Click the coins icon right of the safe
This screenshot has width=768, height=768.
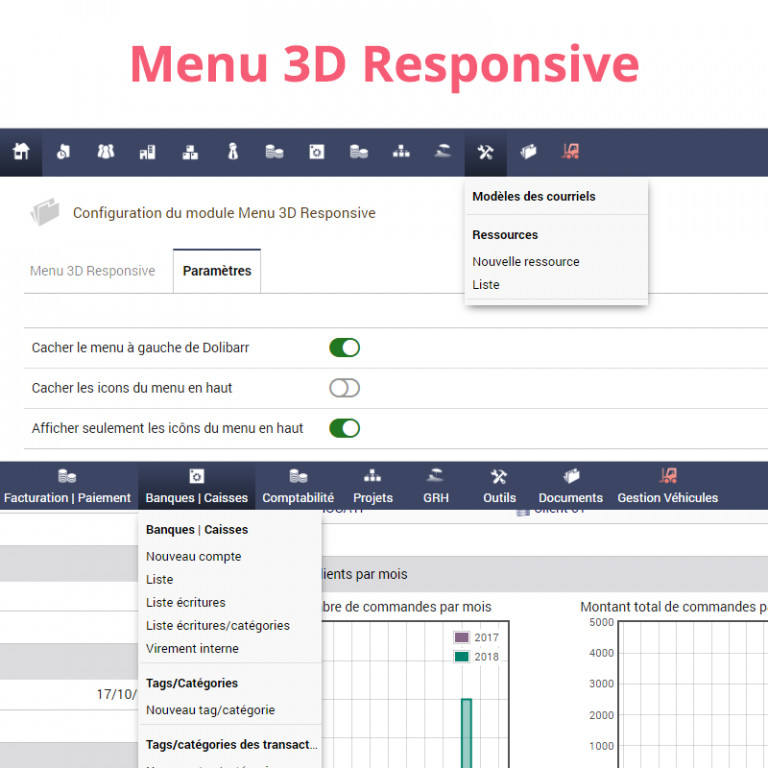[359, 152]
